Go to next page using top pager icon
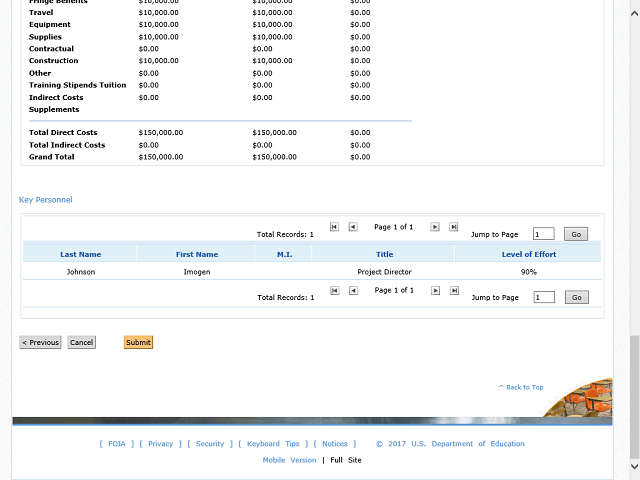Image resolution: width=640 pixels, height=480 pixels. (435, 227)
